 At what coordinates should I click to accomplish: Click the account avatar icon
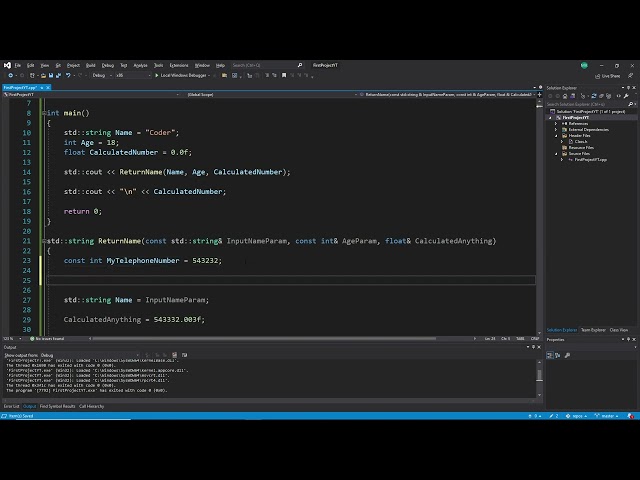coord(584,65)
